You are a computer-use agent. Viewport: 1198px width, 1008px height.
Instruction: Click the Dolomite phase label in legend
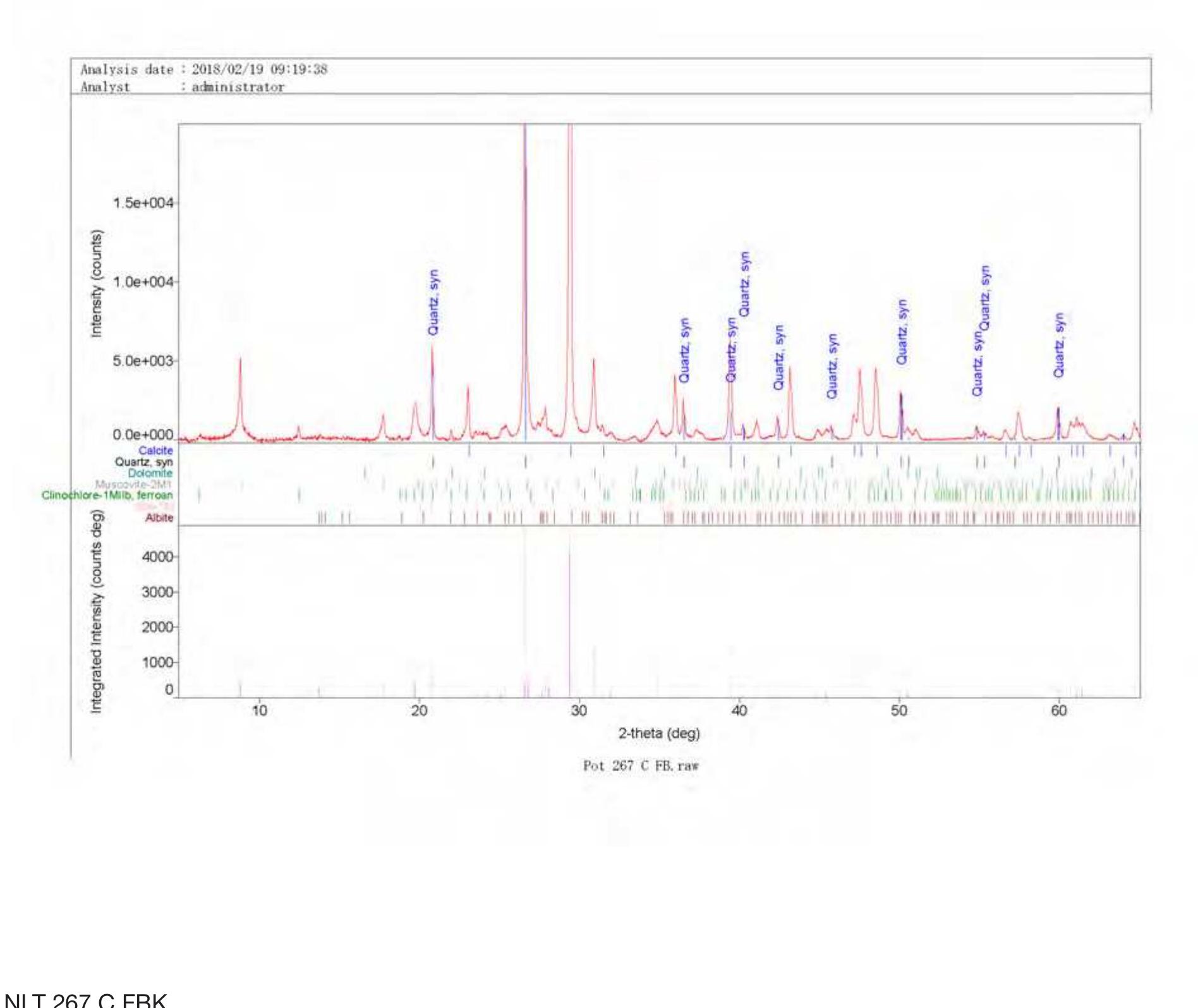point(150,473)
